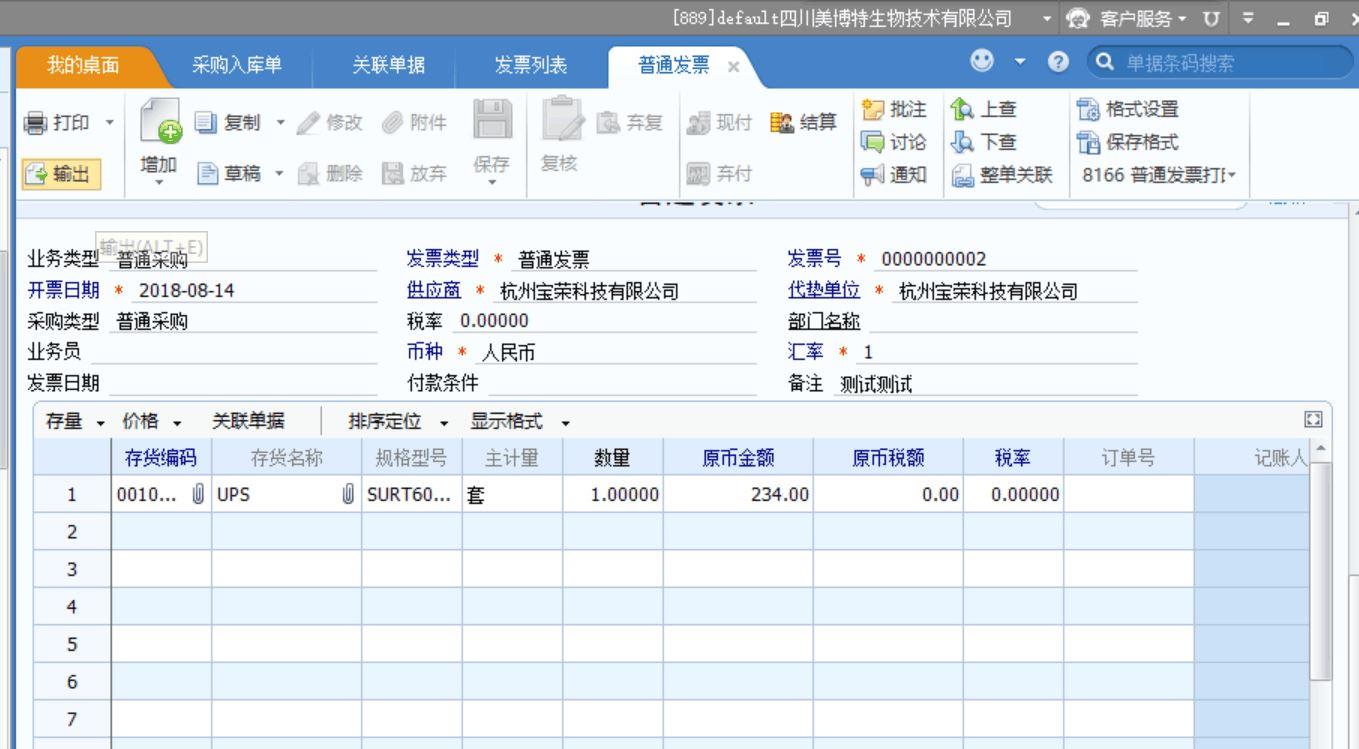Switch to the 采购入库单 tab
Viewport: 1359px width, 749px height.
(x=237, y=65)
